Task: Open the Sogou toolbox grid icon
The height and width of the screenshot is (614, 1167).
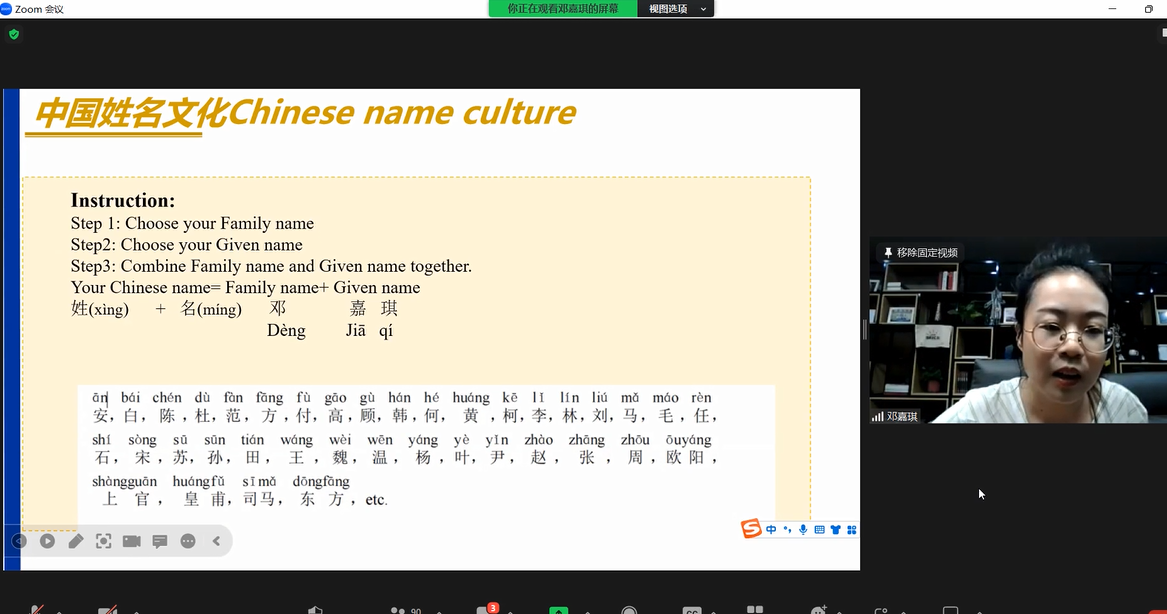Action: click(851, 530)
